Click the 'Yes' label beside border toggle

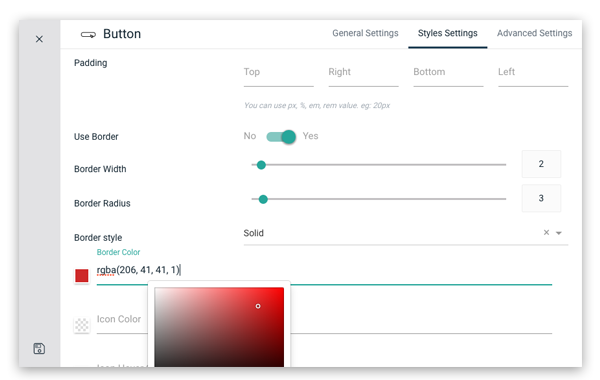(x=310, y=136)
